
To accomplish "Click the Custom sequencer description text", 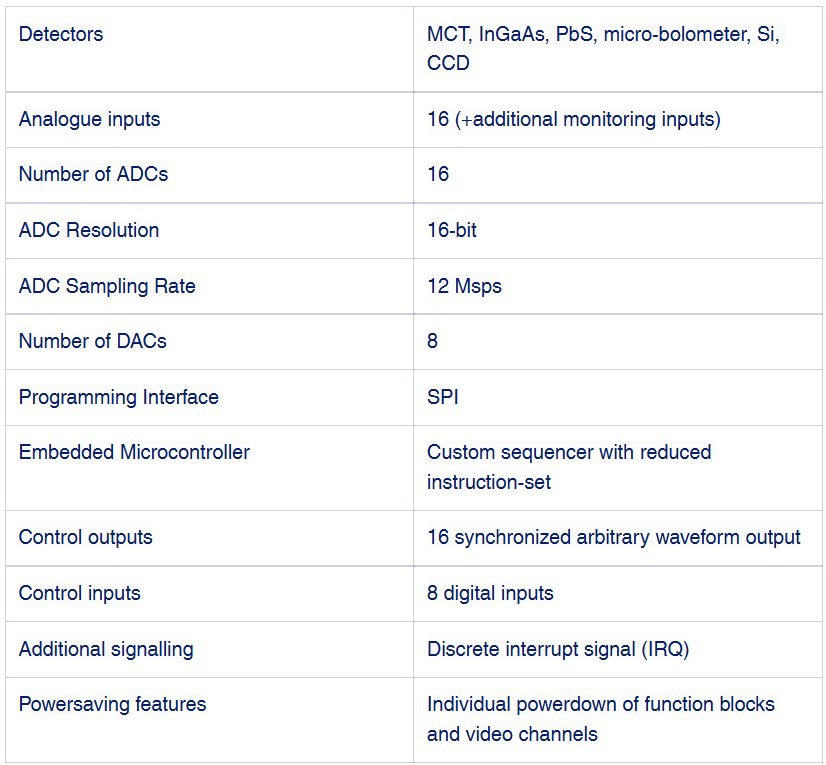I will point(568,467).
